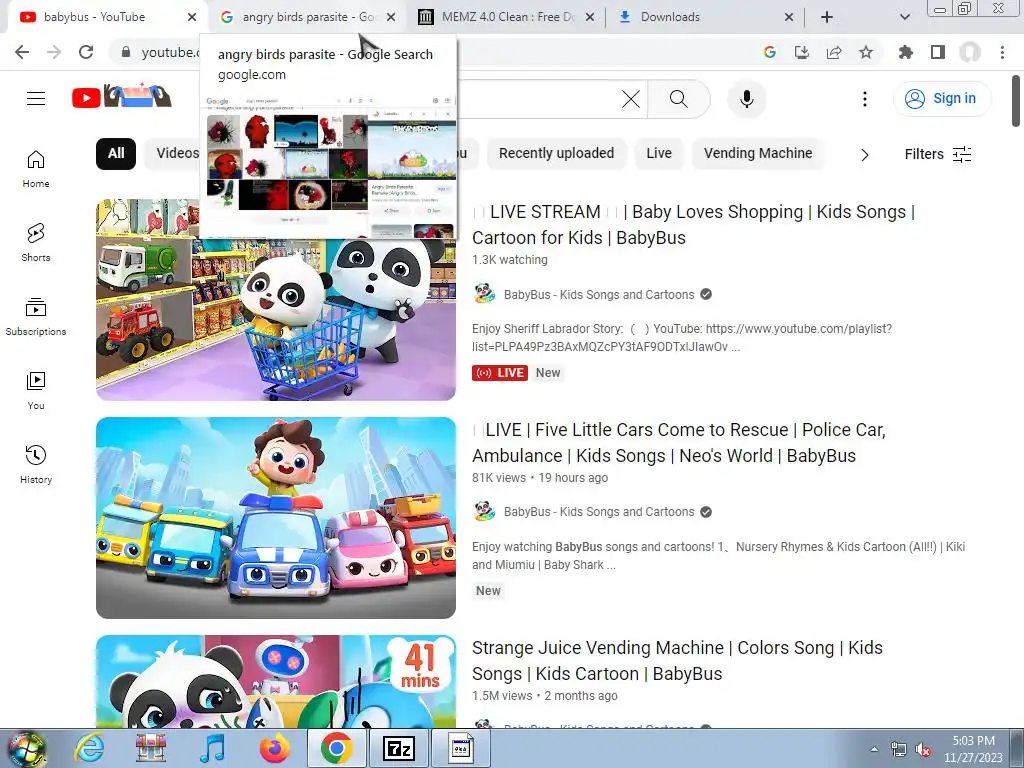Open a new tab with the plus button
1024x768 pixels.
[827, 17]
